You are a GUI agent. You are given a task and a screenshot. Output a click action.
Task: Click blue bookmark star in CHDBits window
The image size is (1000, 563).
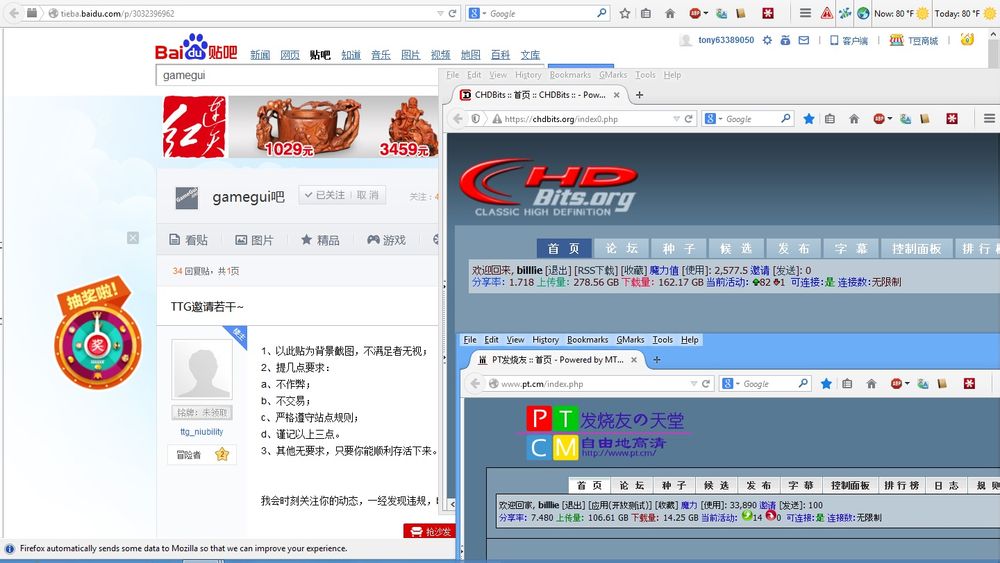[809, 119]
